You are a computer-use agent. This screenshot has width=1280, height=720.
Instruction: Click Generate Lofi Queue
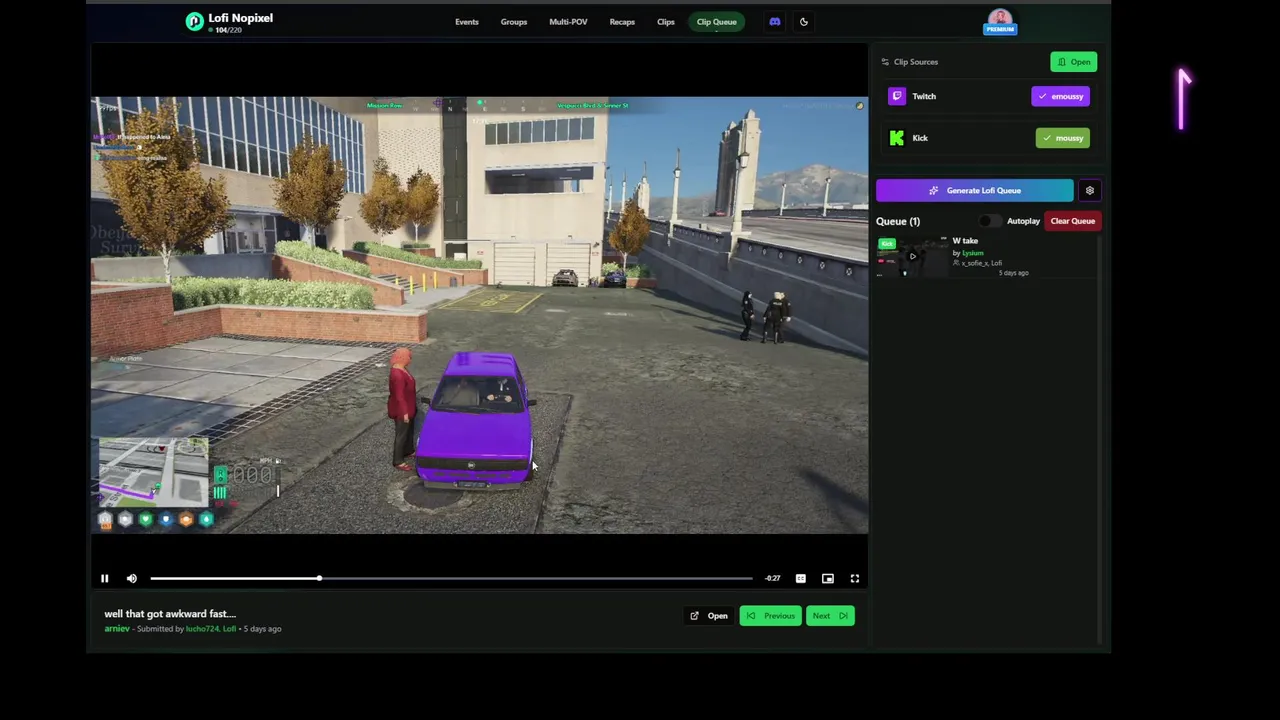coord(975,190)
